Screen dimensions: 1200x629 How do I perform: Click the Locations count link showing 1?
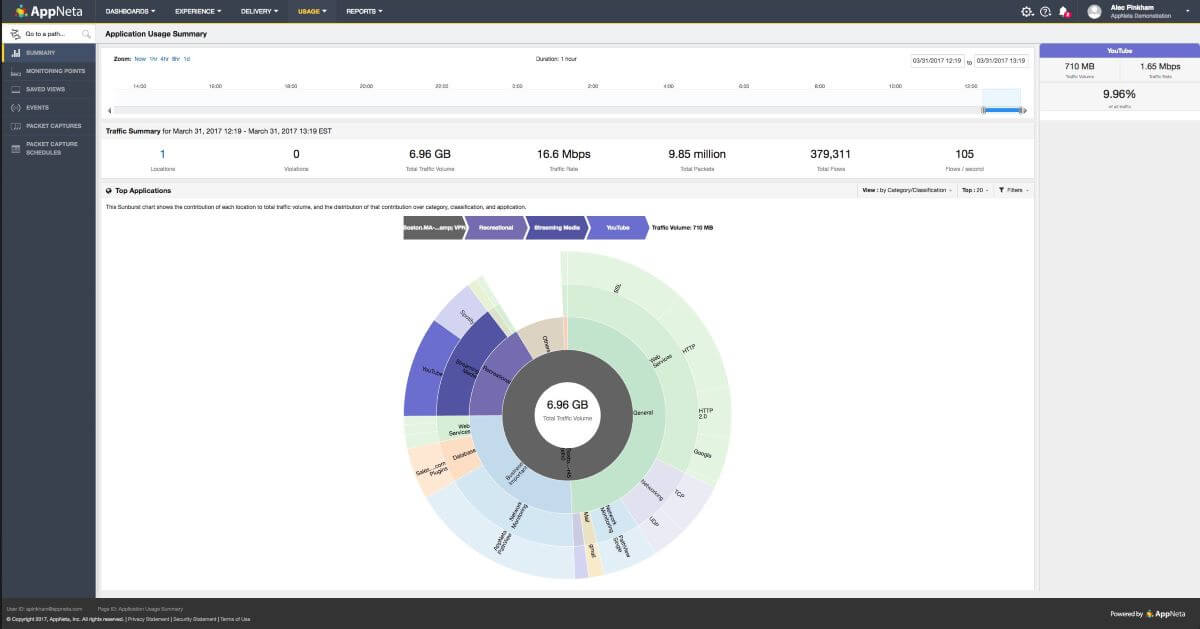click(161, 153)
